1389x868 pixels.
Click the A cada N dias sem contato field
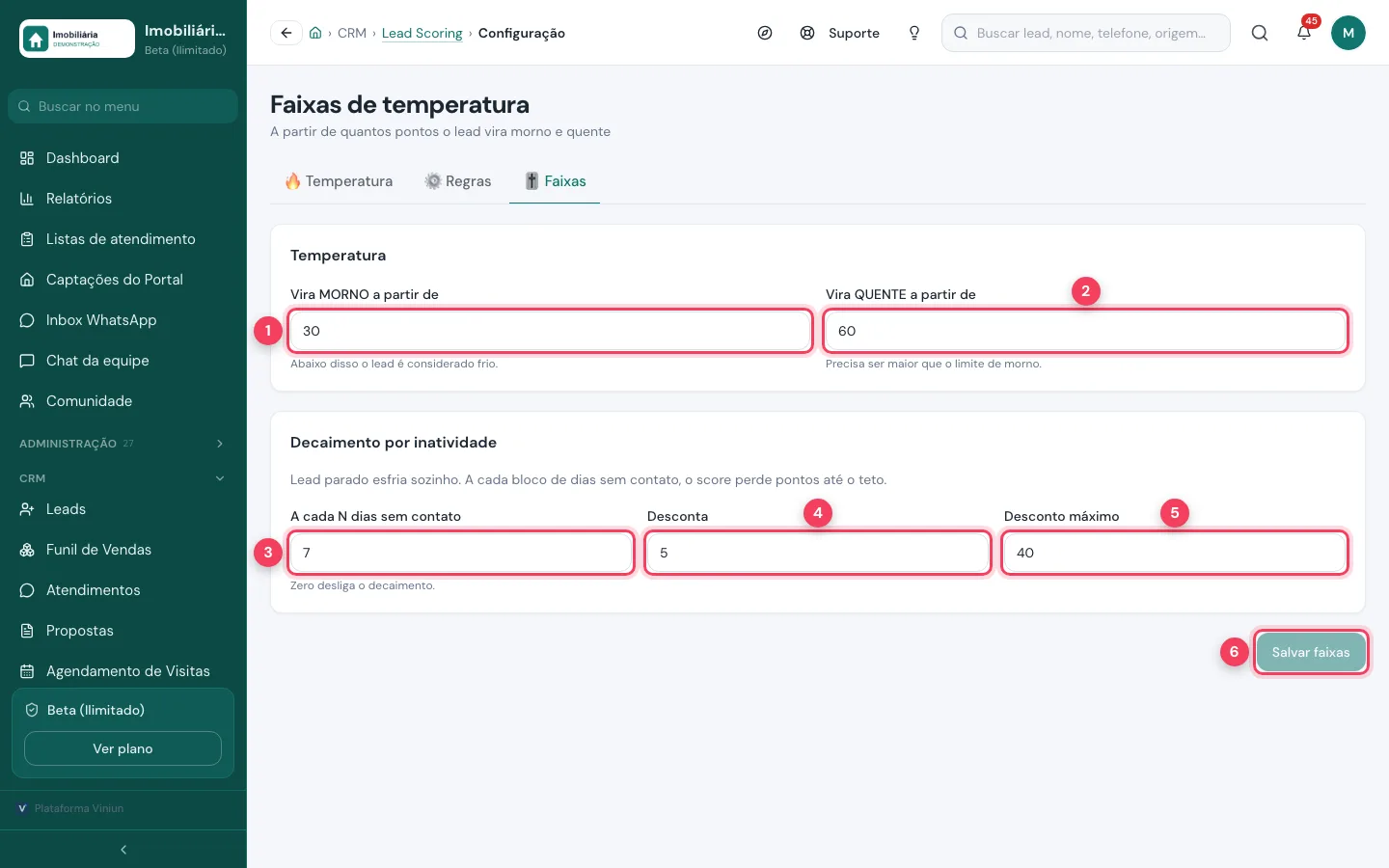[x=461, y=553]
